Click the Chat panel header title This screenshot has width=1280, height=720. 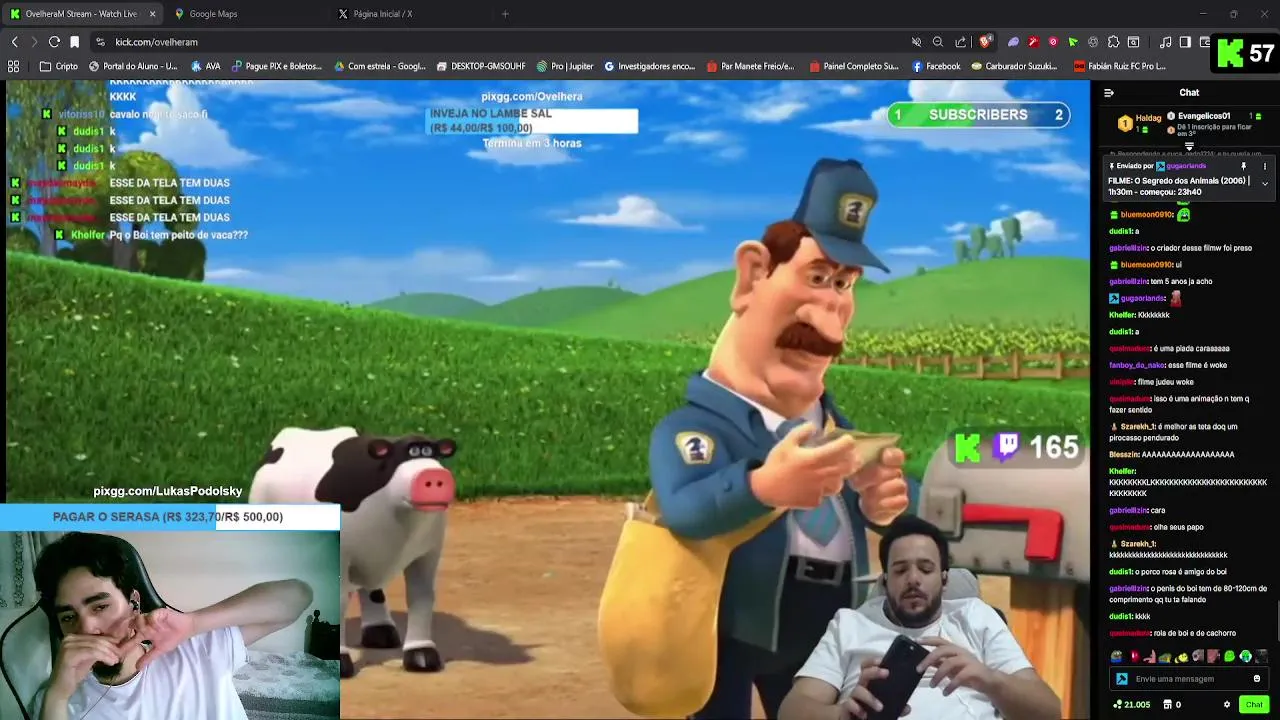tap(1189, 93)
